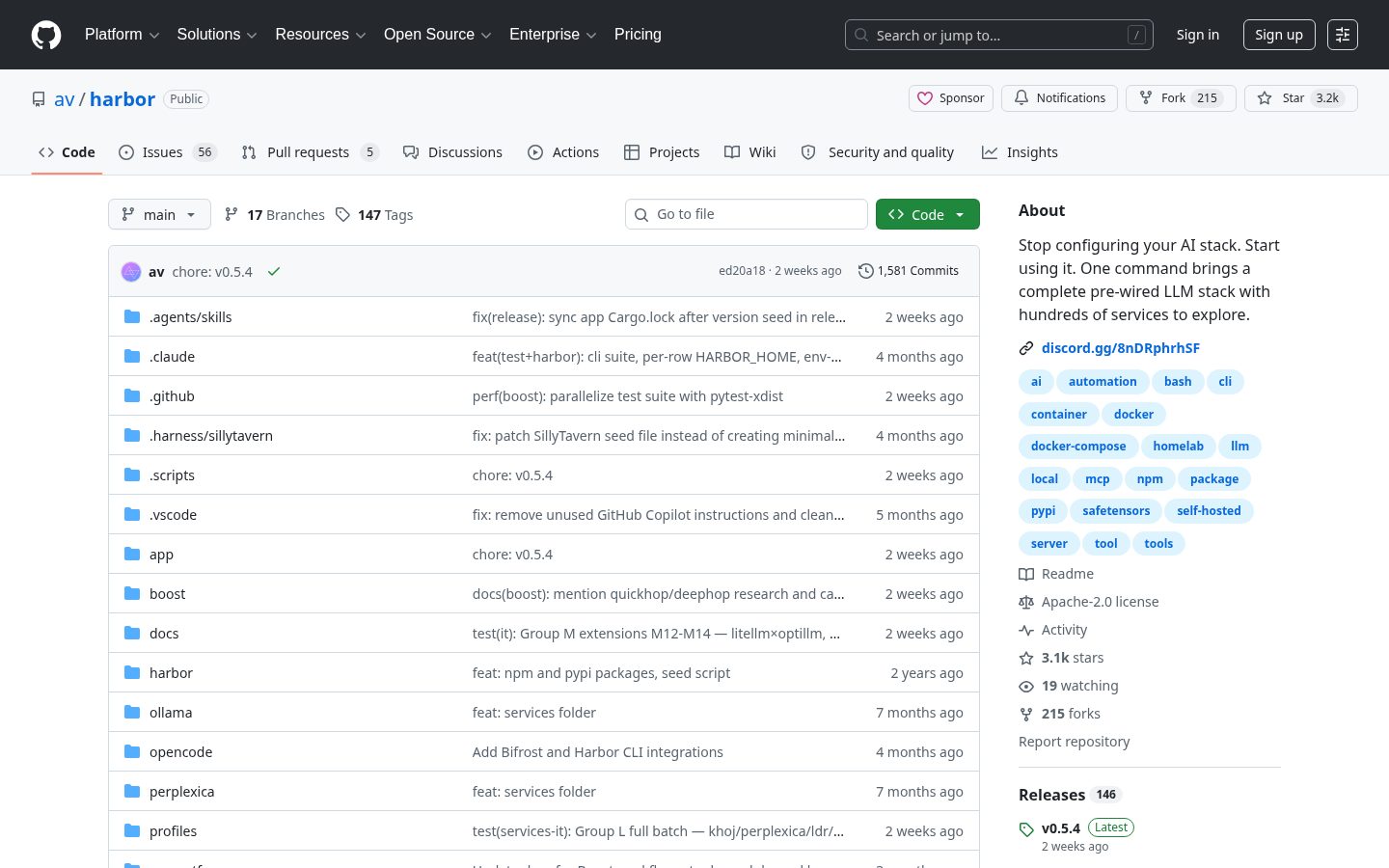The height and width of the screenshot is (868, 1389).
Task: Switch to the Pull requests tab
Action: click(310, 152)
